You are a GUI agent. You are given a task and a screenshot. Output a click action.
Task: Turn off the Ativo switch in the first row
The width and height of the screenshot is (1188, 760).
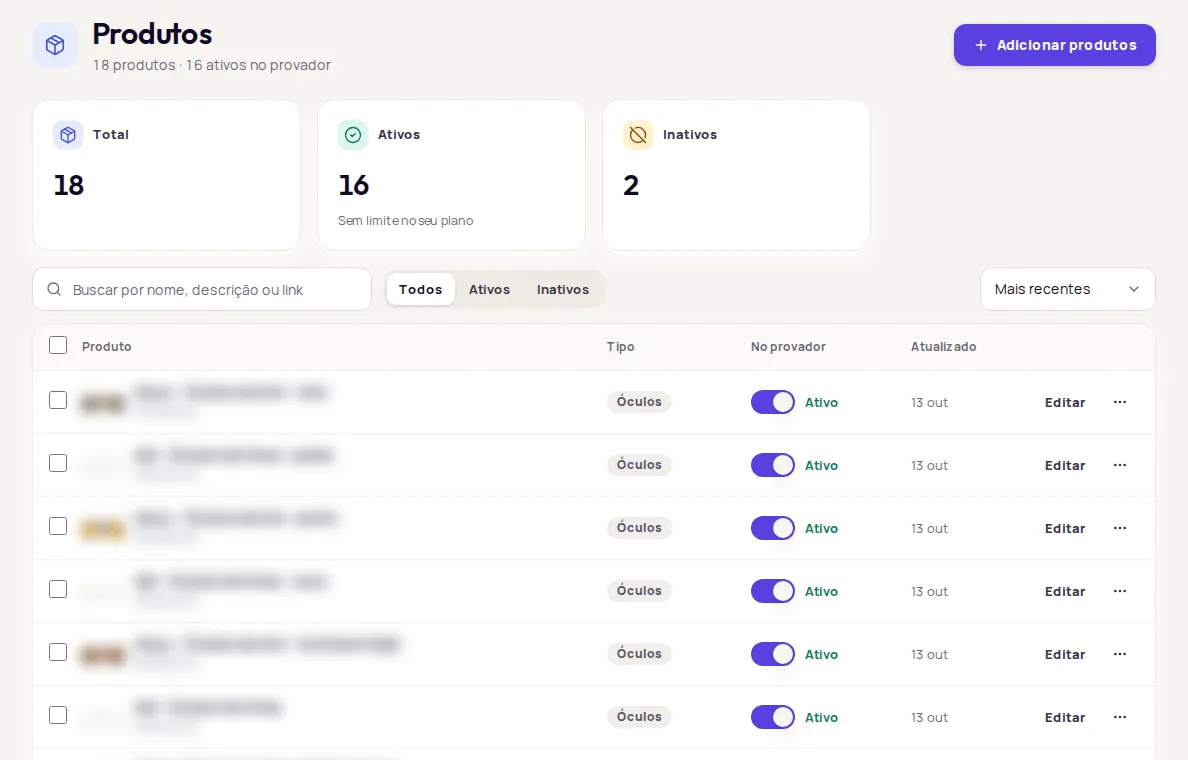(x=773, y=402)
